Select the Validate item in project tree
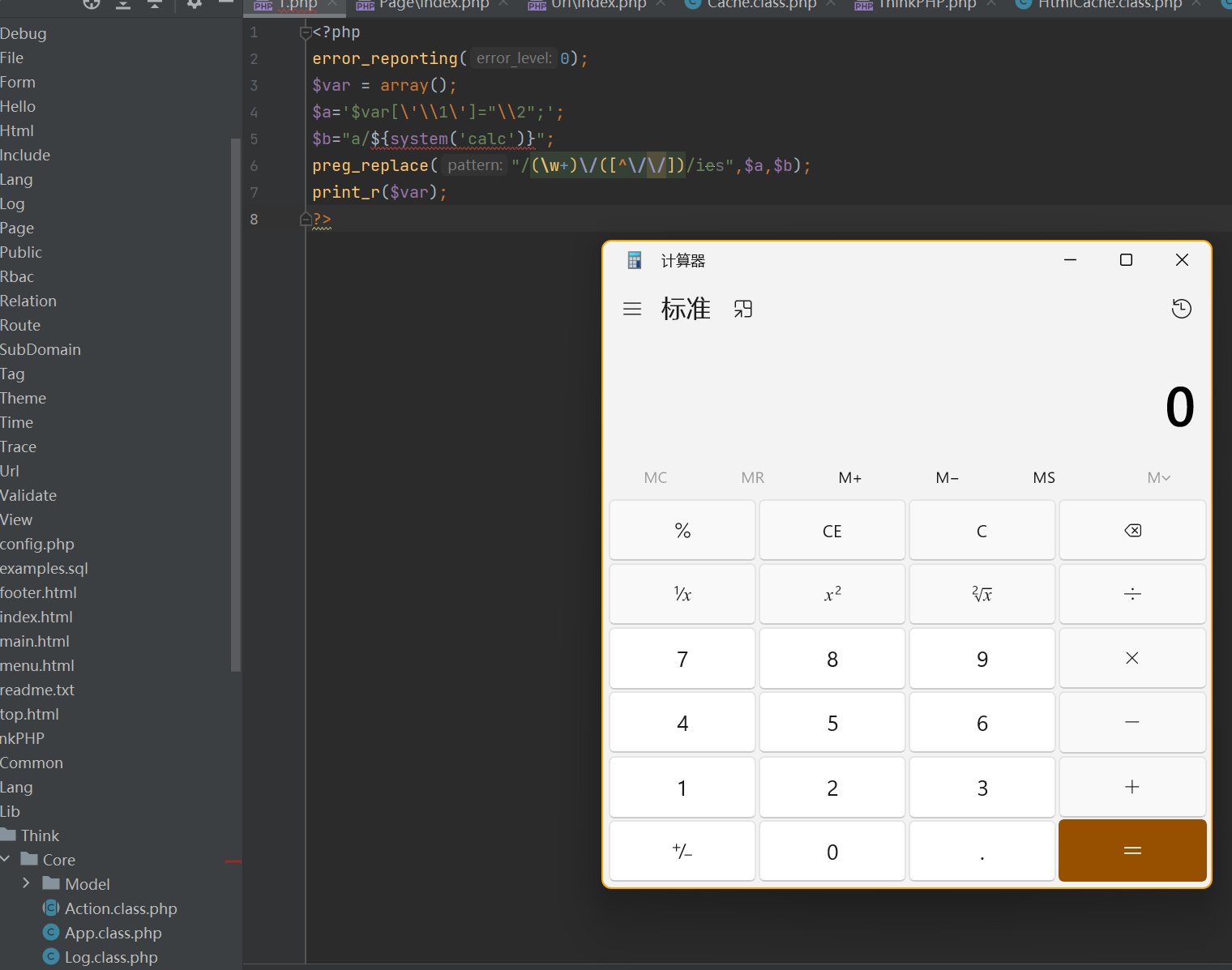 point(28,495)
